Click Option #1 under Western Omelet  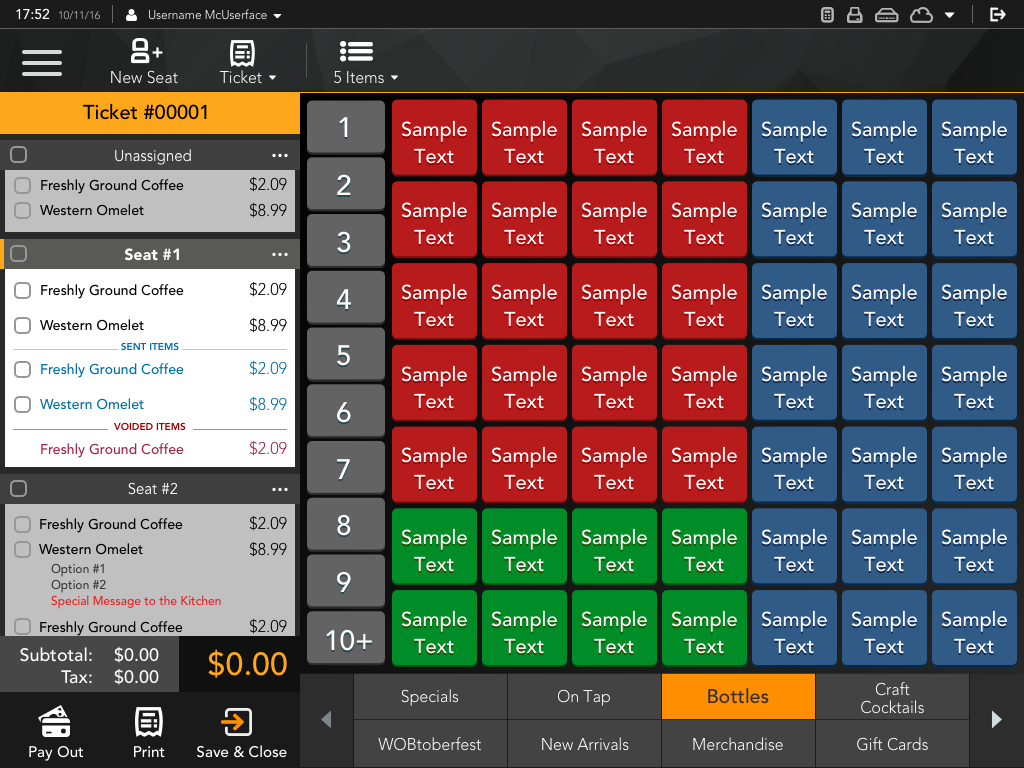pyautogui.click(x=78, y=569)
